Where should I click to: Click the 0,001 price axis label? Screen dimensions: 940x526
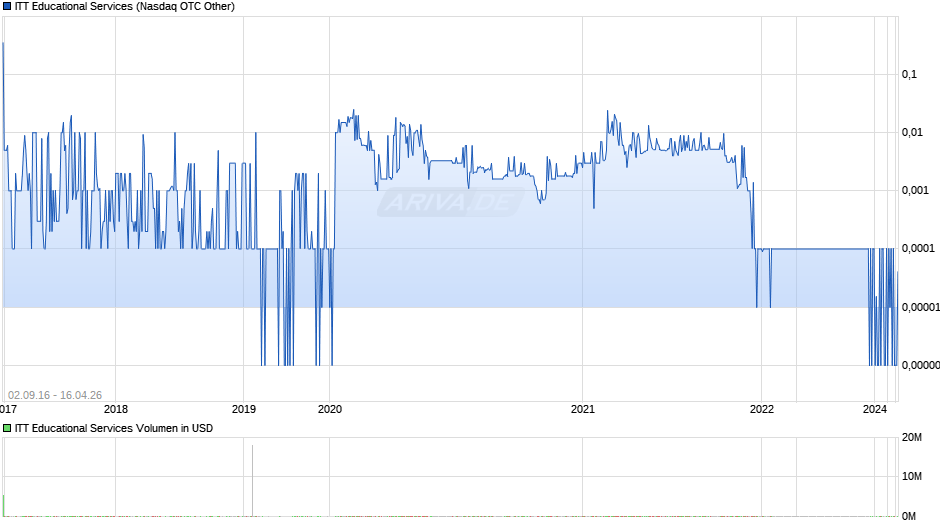coord(915,191)
